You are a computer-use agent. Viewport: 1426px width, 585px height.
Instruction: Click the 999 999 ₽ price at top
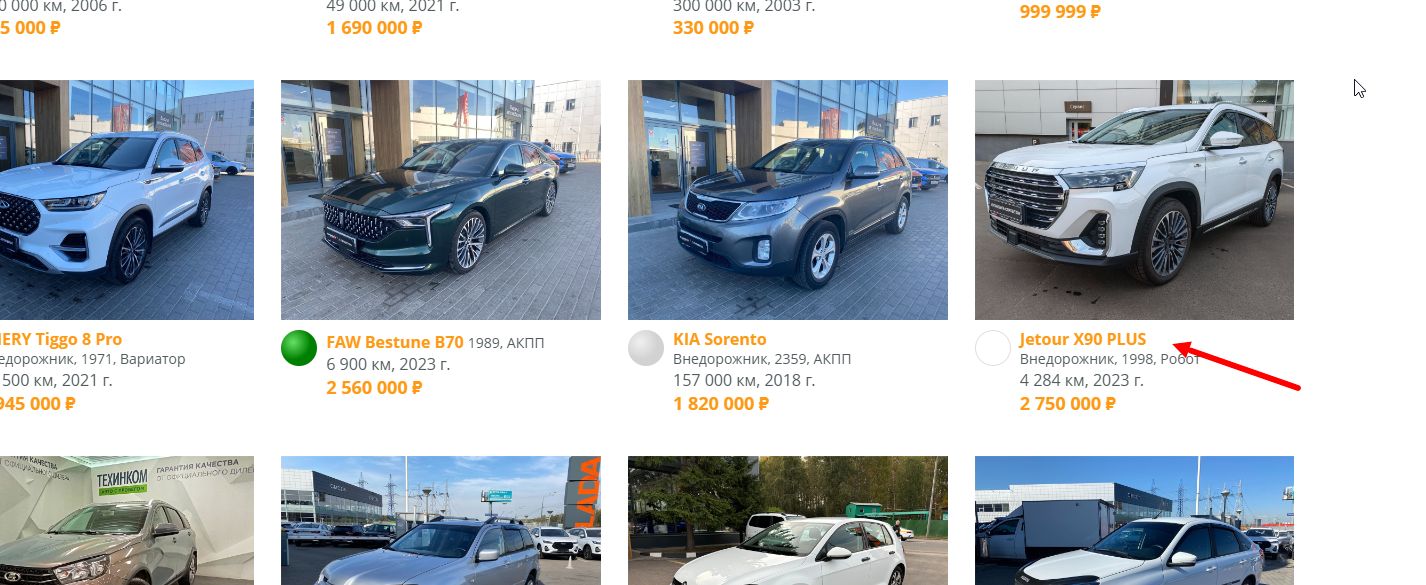pos(1060,12)
